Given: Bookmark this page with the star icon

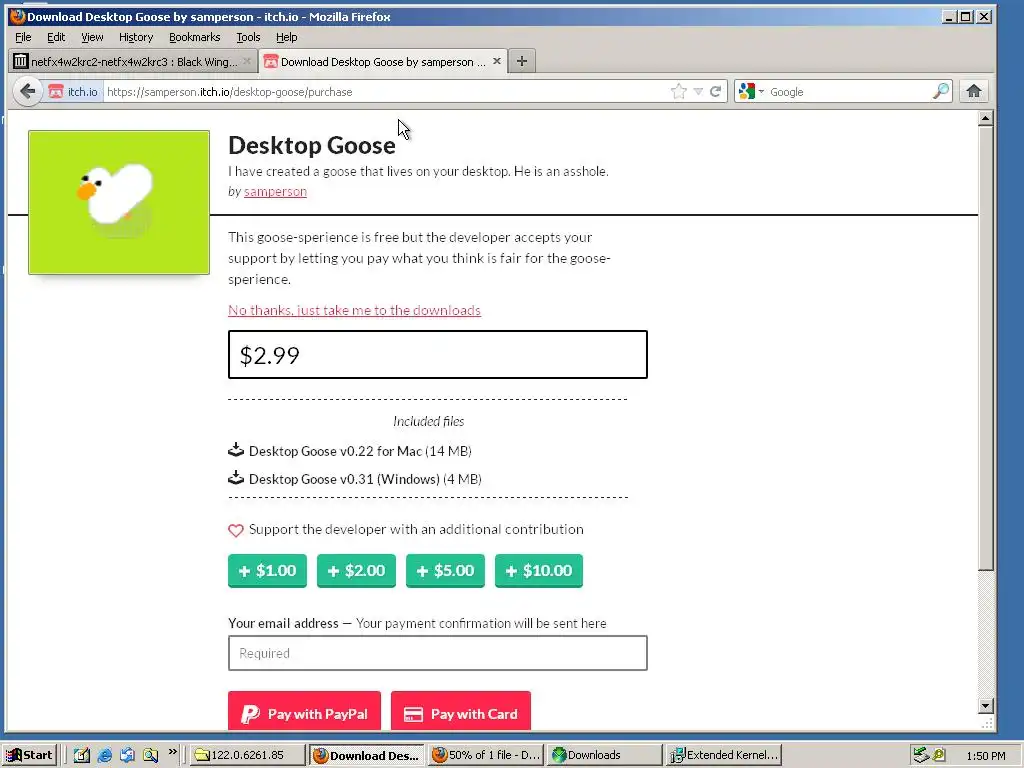Looking at the screenshot, I should coord(679,91).
